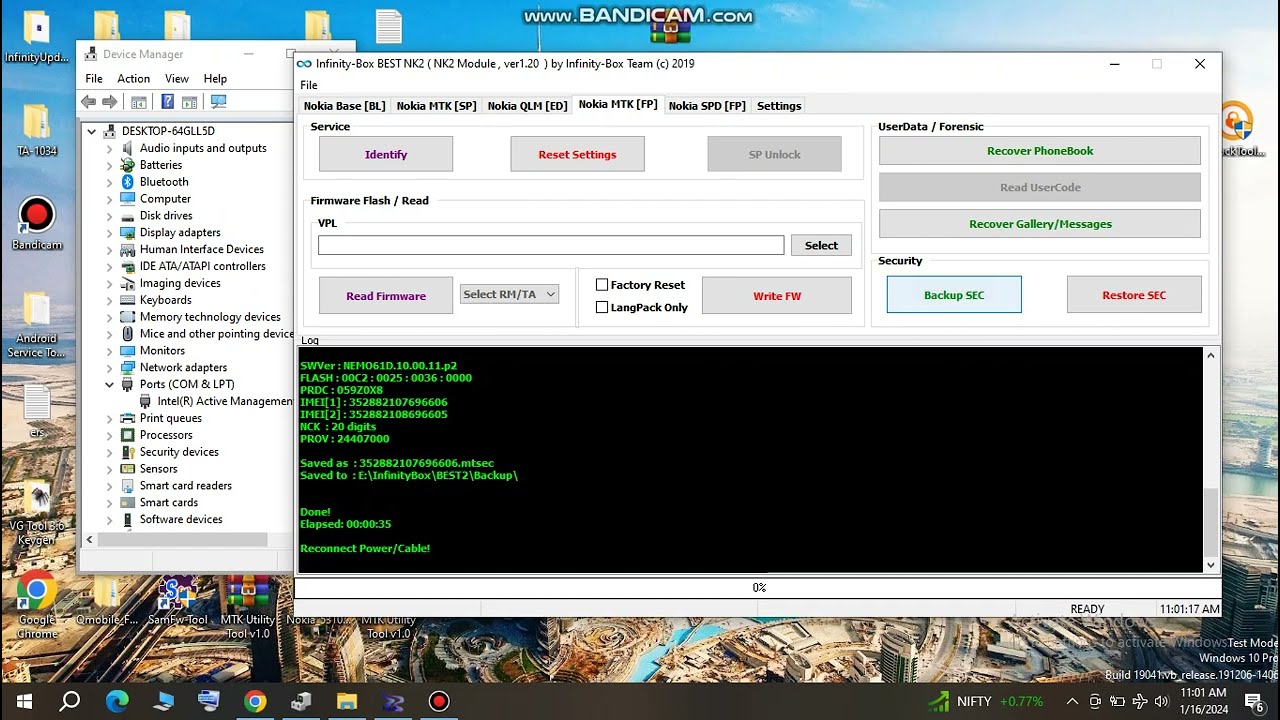Open the Settings tab in Infinity-Box
Viewport: 1280px width, 720px height.
point(779,106)
